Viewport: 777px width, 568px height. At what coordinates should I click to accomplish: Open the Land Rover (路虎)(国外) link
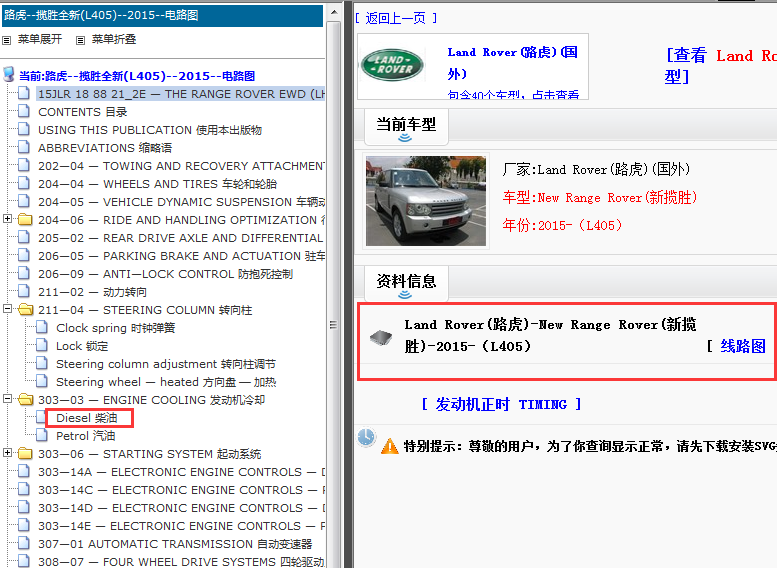[512, 63]
